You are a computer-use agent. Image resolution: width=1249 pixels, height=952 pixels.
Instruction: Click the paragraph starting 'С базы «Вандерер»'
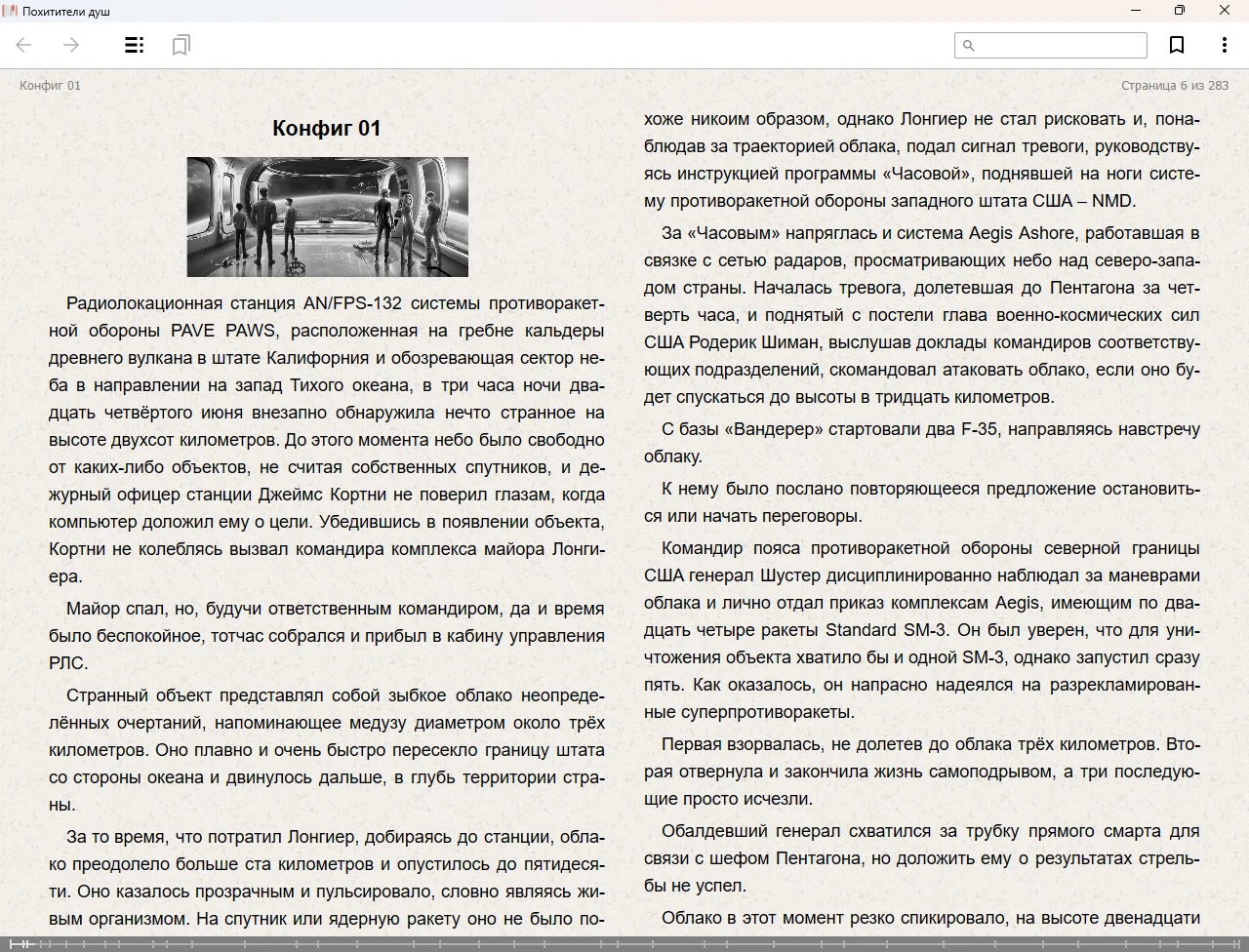(x=921, y=442)
